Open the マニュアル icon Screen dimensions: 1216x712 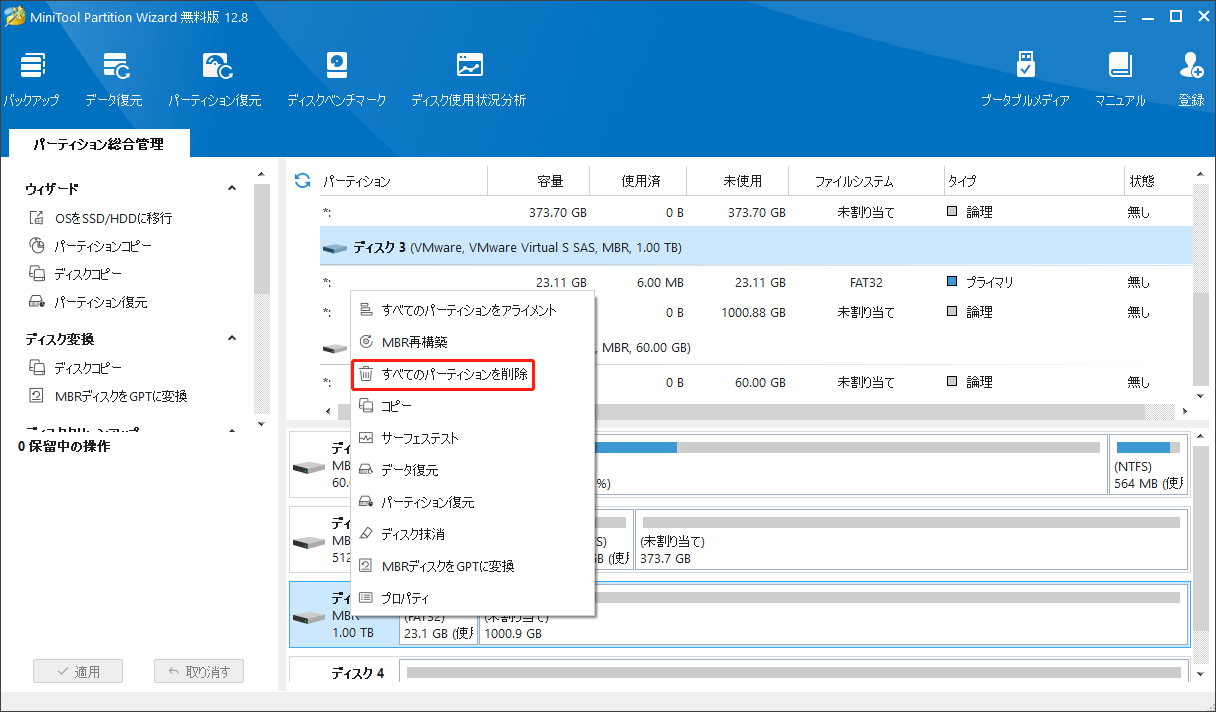(x=1119, y=76)
